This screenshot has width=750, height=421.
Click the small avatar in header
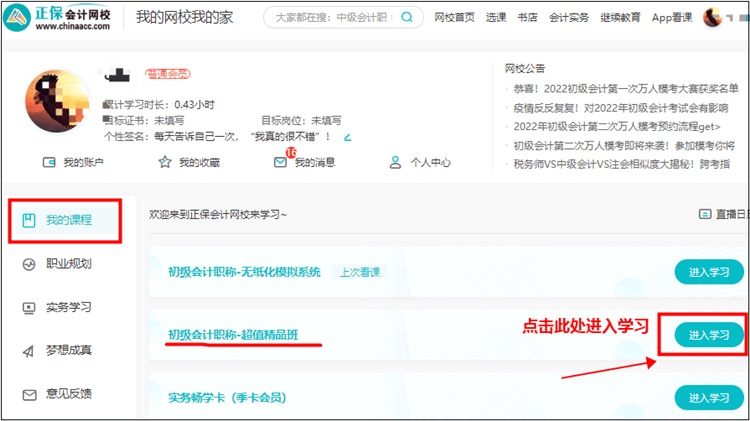(x=712, y=18)
